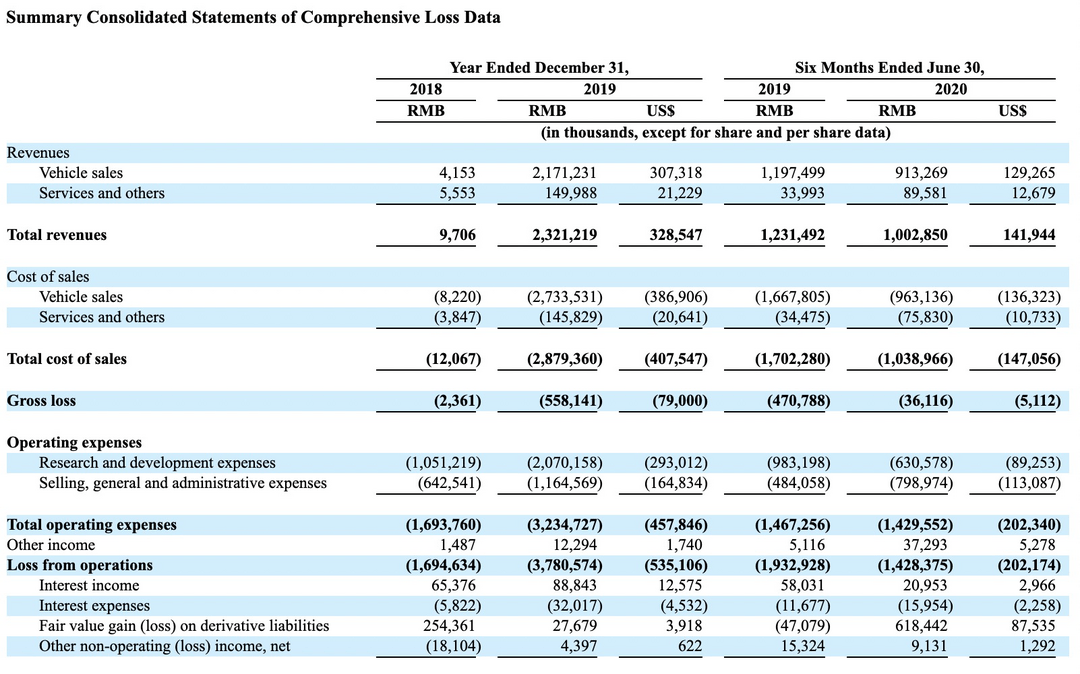Click loss from operations value (1,694,634)
This screenshot has height=674, width=1080.
point(443,565)
